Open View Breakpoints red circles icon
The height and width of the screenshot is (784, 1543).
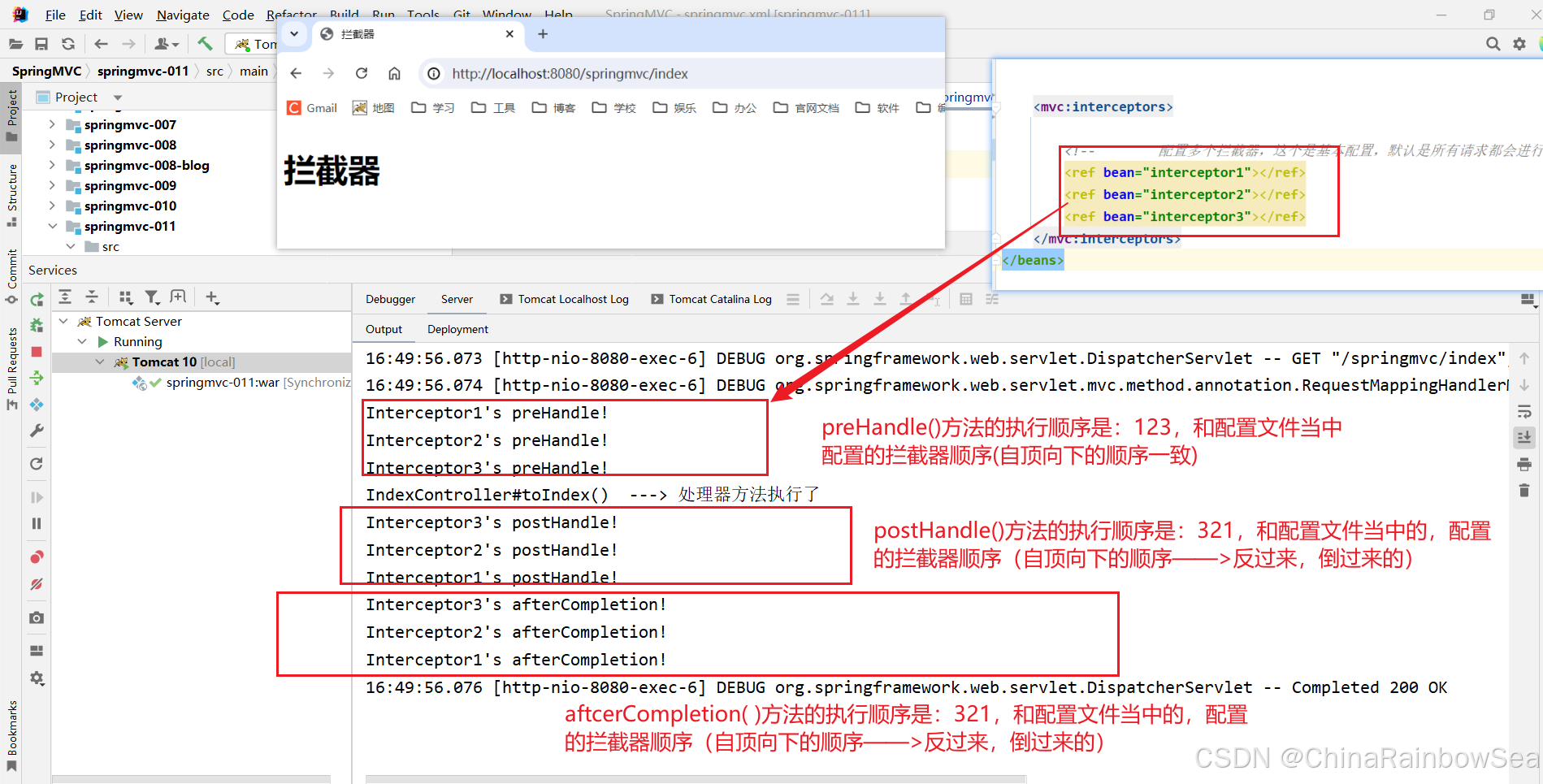tap(37, 557)
